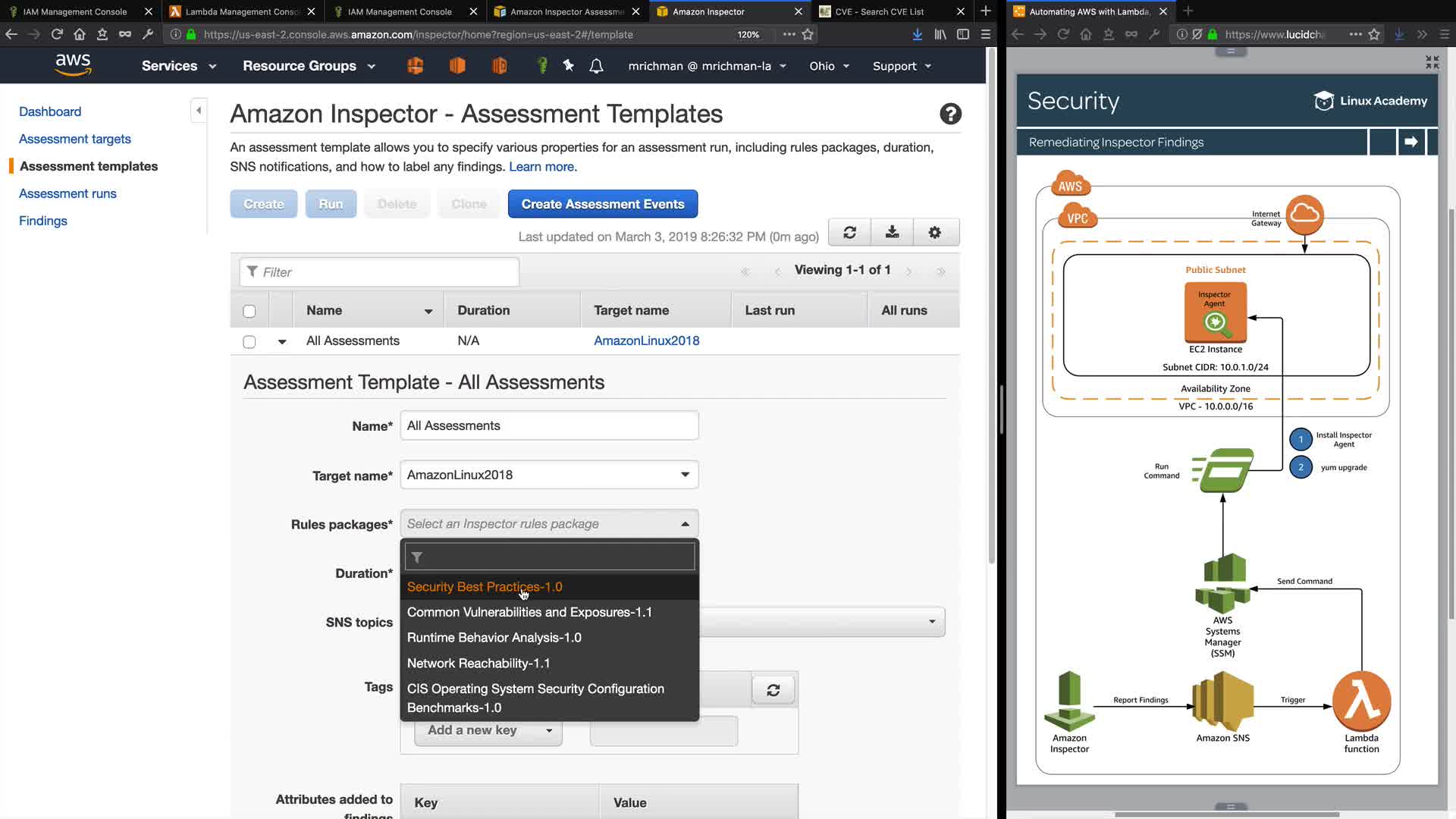The width and height of the screenshot is (1456, 819).
Task: Click the AWS logo home icon
Action: pyautogui.click(x=73, y=65)
